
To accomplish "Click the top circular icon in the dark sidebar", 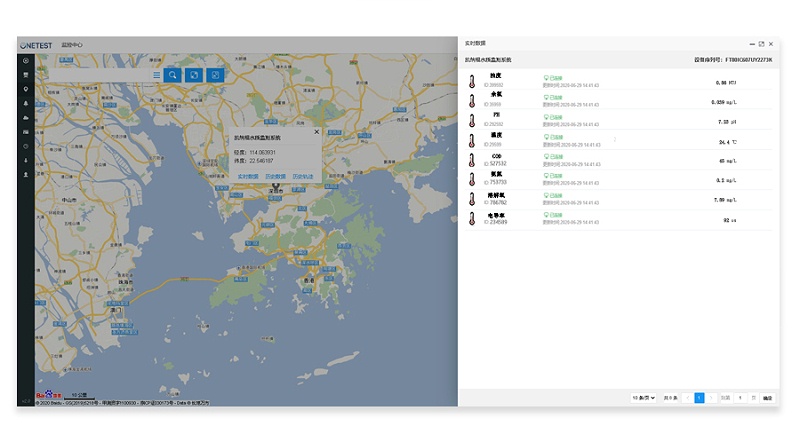I will click(x=26, y=61).
